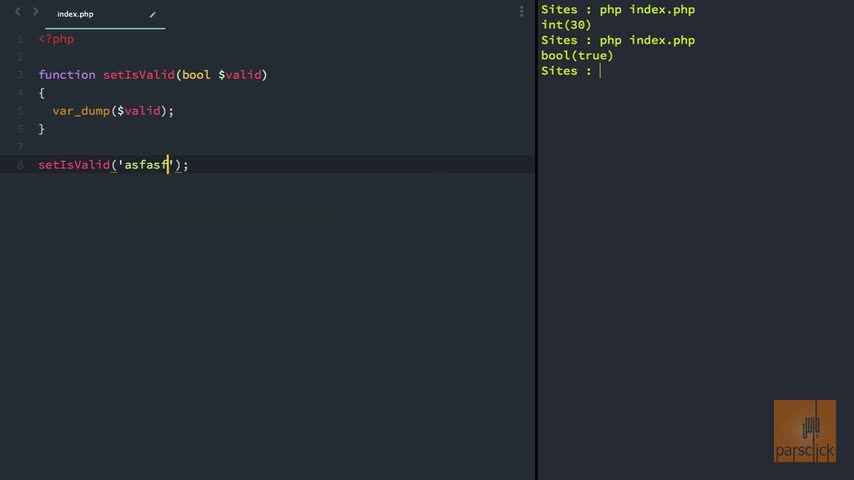Click line number 8 in the gutter
854x480 pixels.
pos(20,164)
